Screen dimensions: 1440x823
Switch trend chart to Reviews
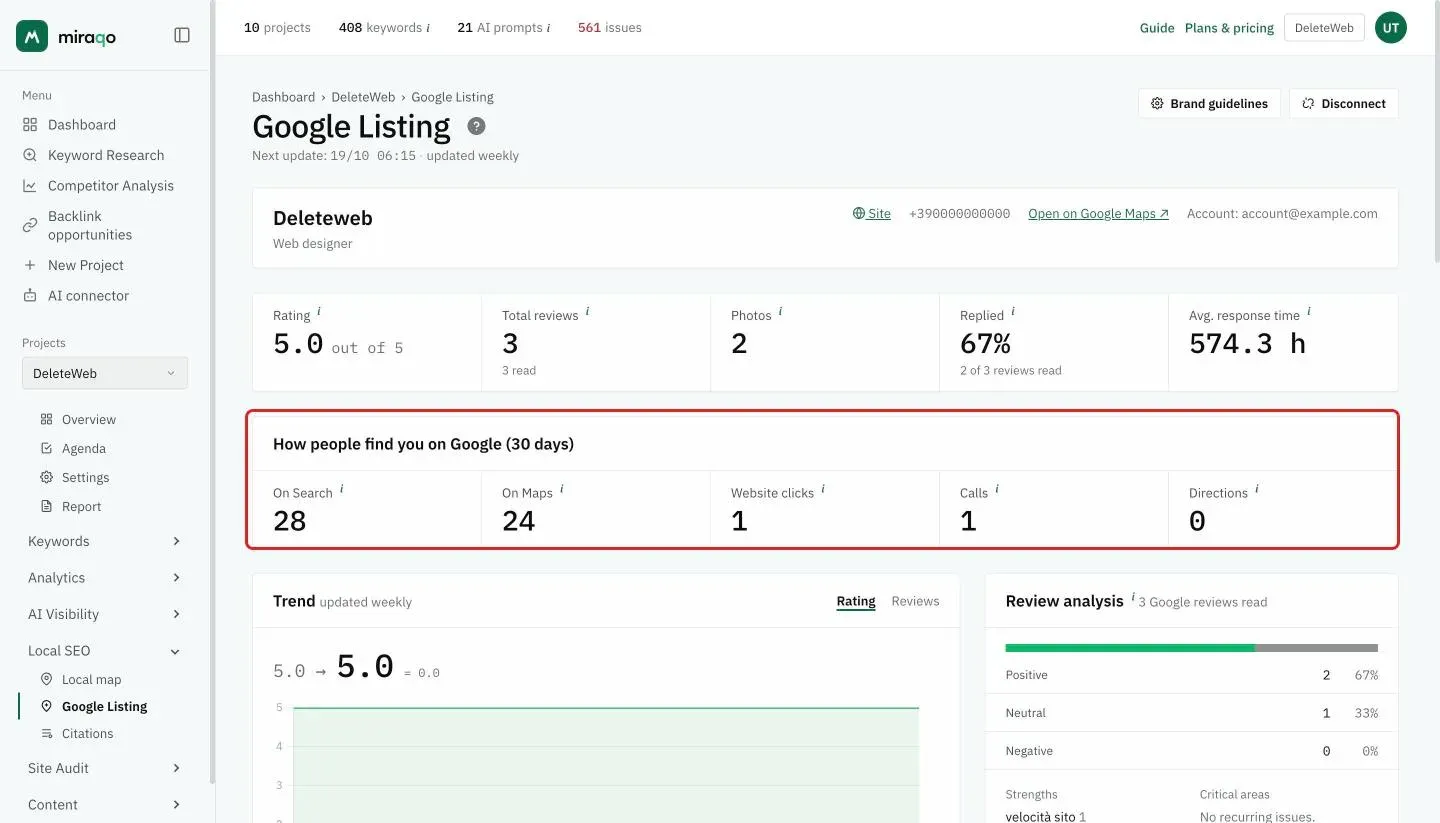coord(915,601)
